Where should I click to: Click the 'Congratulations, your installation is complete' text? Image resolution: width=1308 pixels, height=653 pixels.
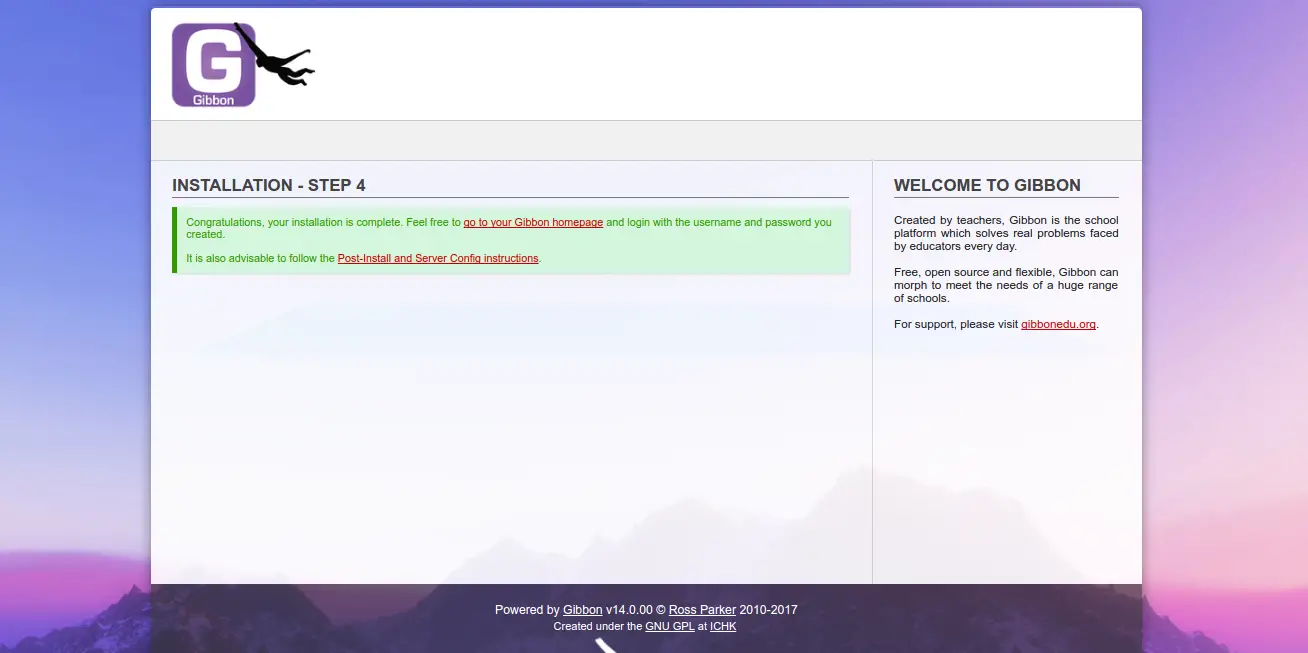point(293,222)
